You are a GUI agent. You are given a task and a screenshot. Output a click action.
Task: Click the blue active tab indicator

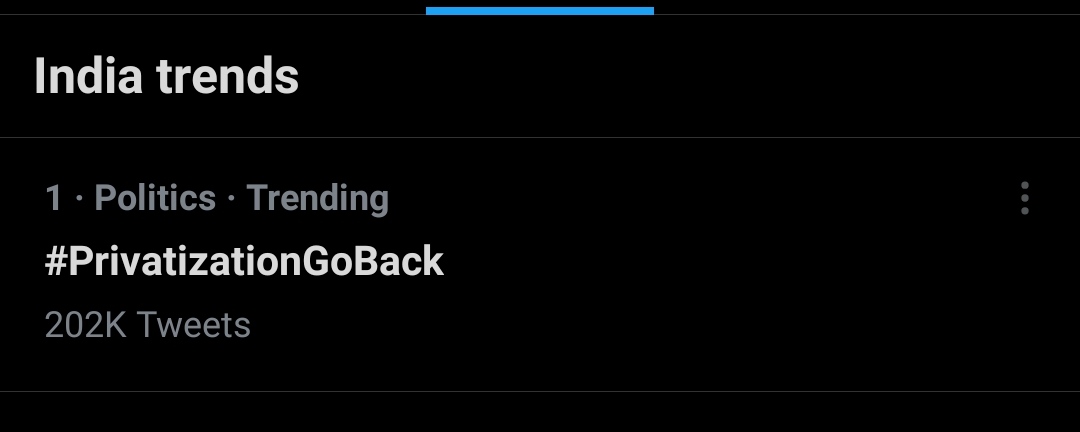539,10
